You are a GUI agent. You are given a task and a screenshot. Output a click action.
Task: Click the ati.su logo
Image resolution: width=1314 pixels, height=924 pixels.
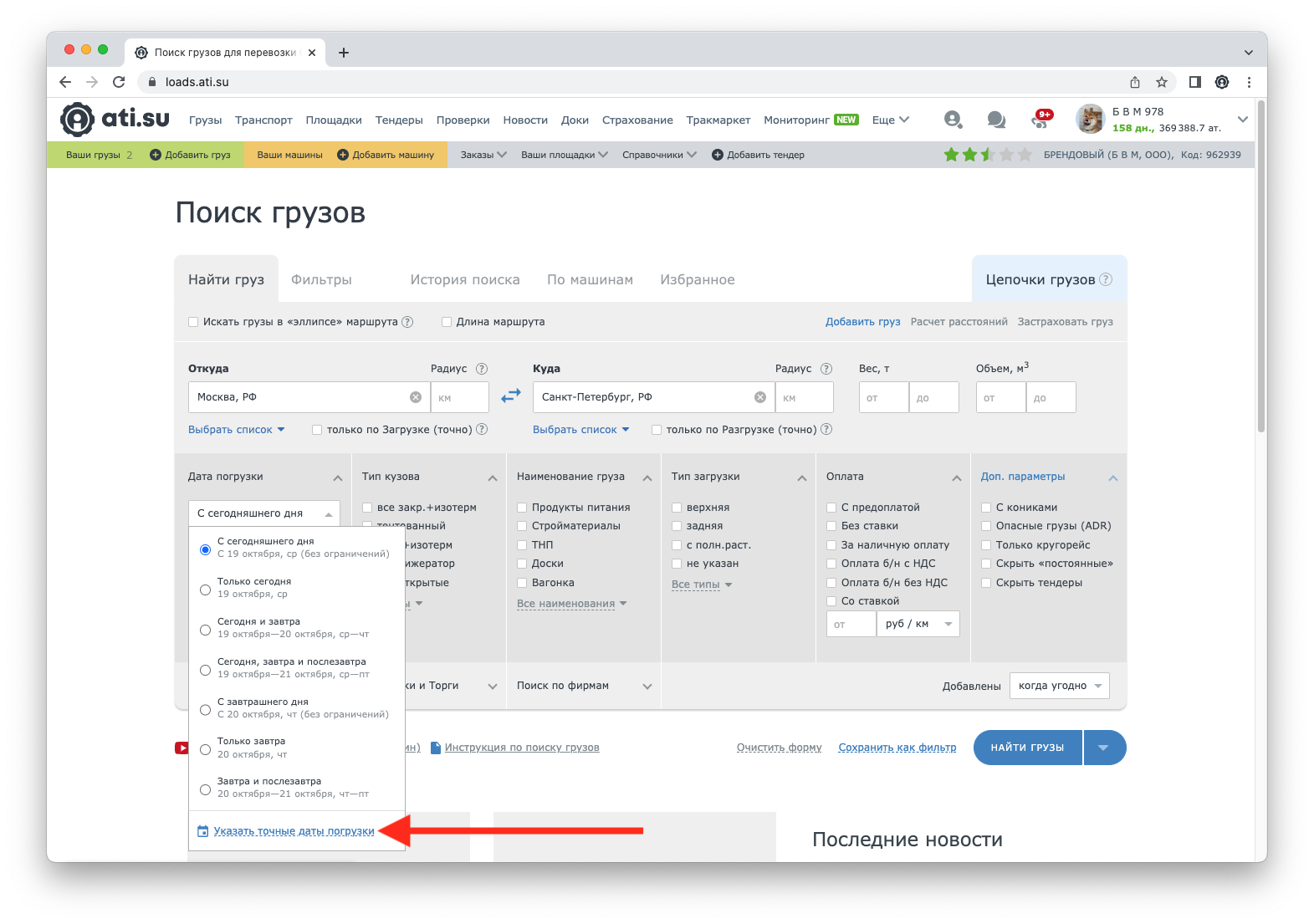[x=115, y=120]
